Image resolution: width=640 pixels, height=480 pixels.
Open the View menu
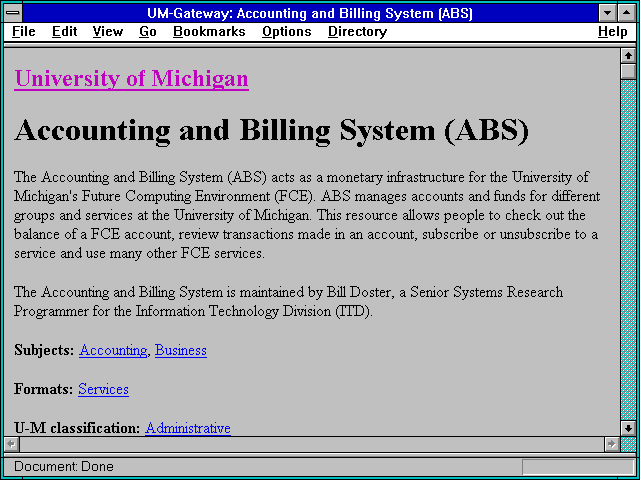[x=107, y=31]
